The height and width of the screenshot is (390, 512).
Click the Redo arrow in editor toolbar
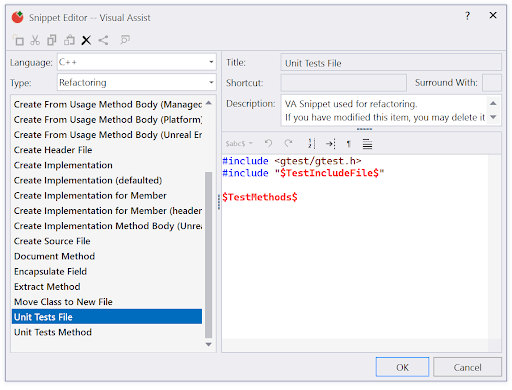(x=288, y=144)
